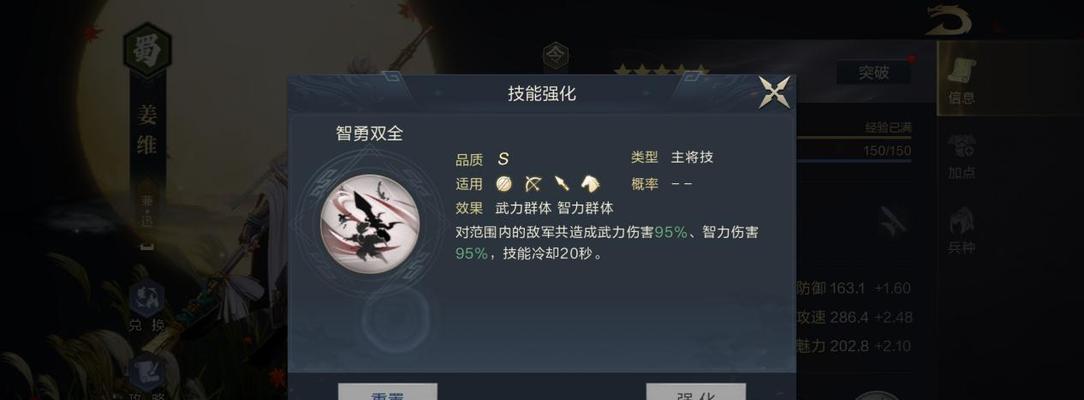Open the 加点 attribute points tab
The height and width of the screenshot is (400, 1084).
[961, 155]
